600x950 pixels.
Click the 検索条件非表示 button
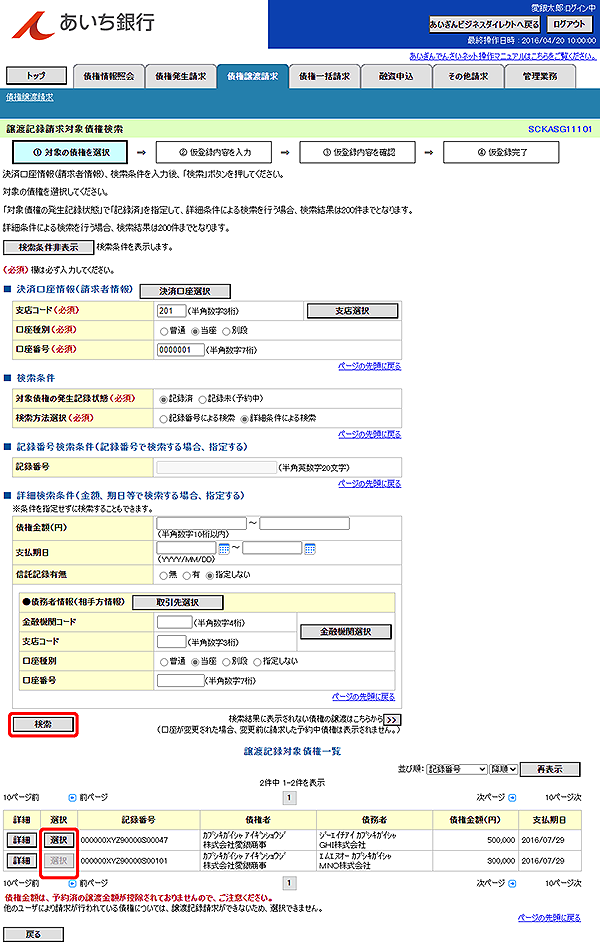point(48,247)
